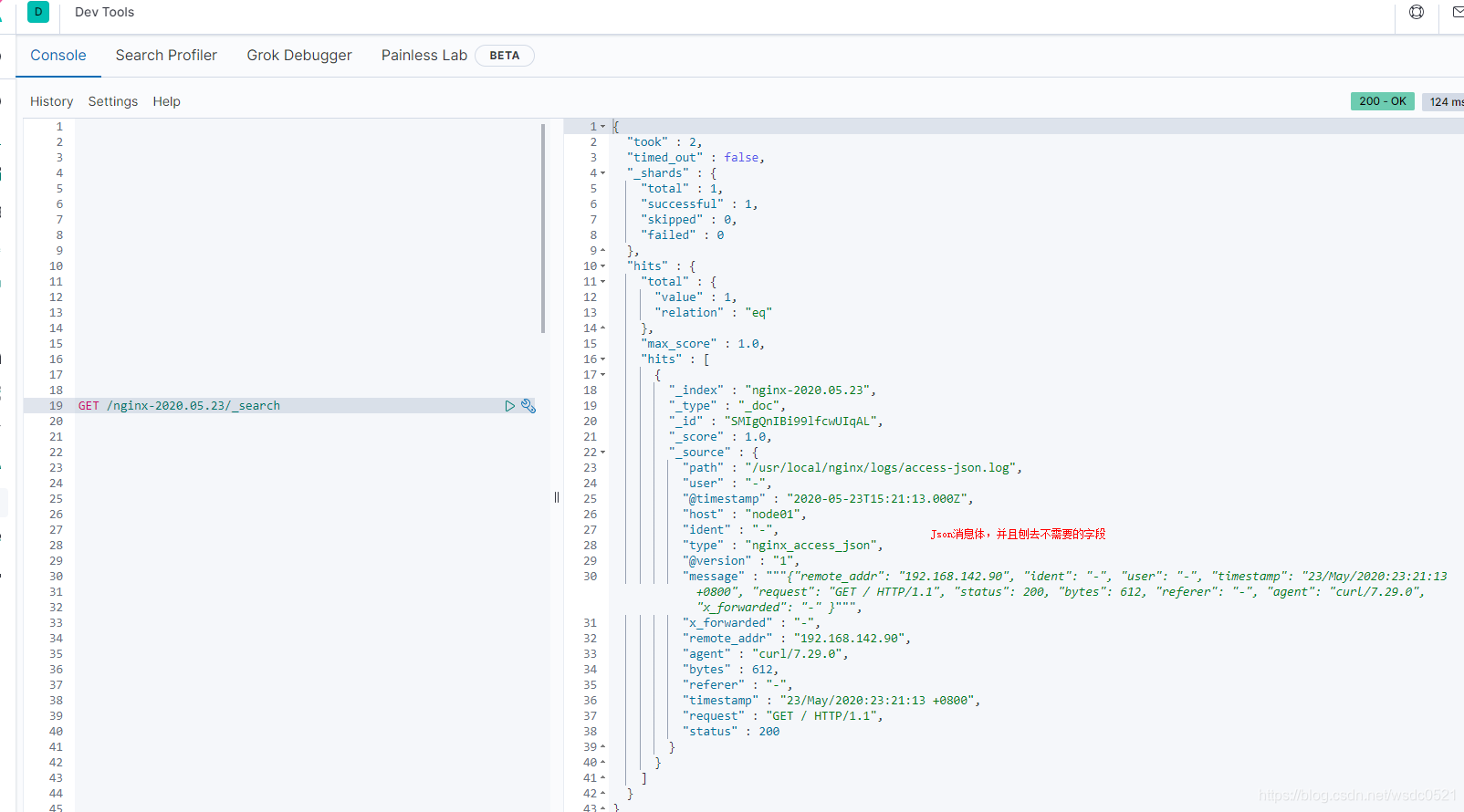Open Settings menu in console
1464x812 pixels.
[x=113, y=101]
